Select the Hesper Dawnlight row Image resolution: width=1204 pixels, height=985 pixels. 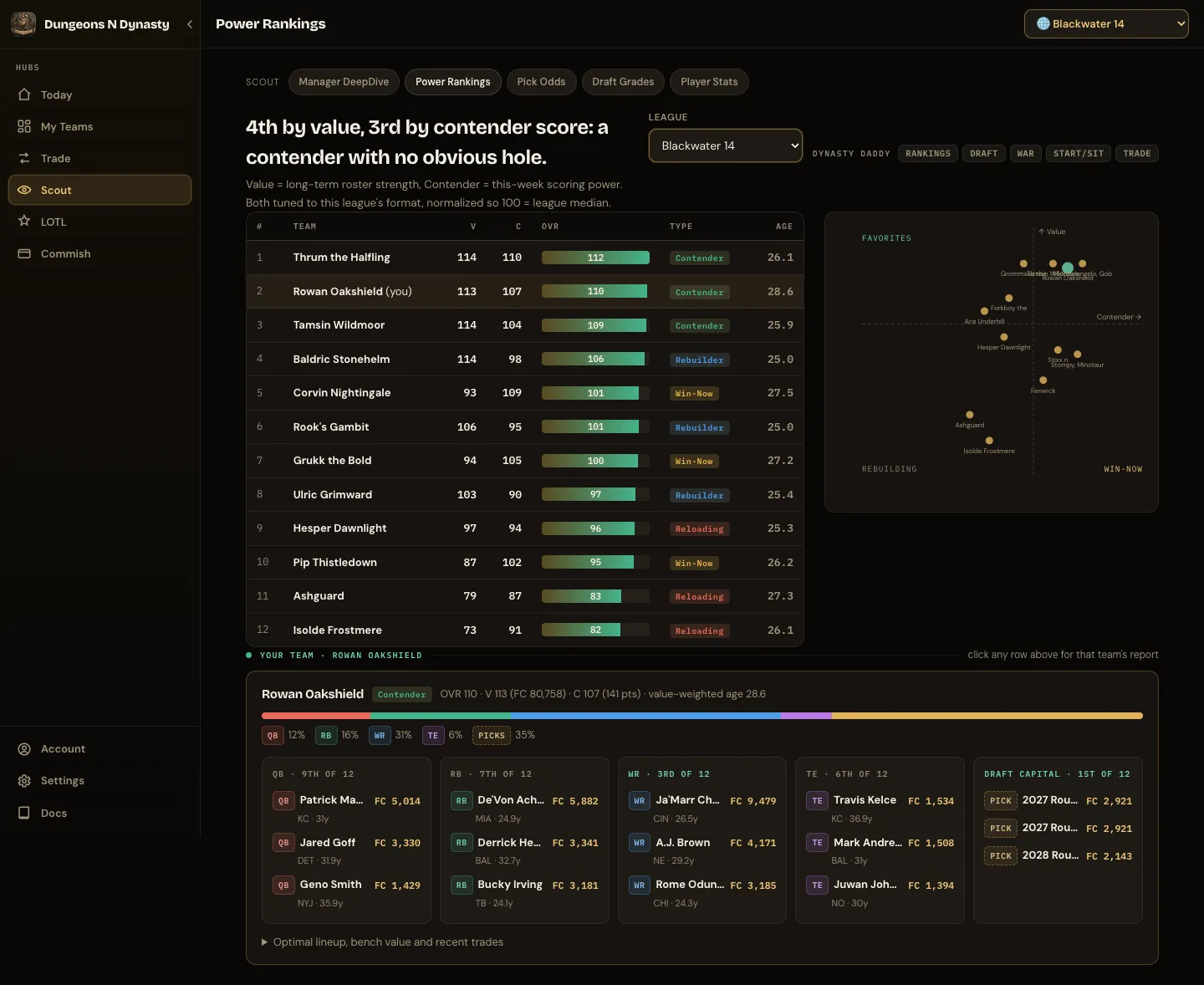(x=525, y=528)
